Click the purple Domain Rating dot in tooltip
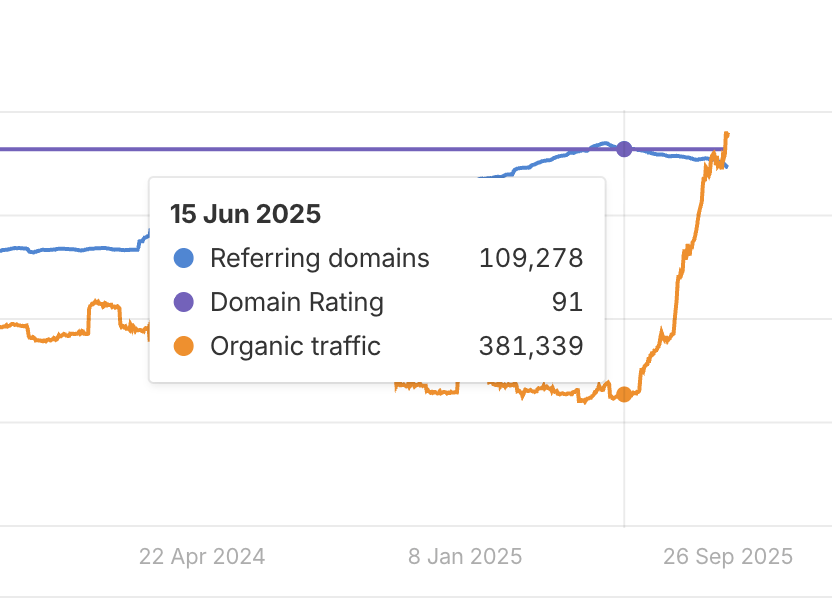Screen dimensions: 832x608 184,302
